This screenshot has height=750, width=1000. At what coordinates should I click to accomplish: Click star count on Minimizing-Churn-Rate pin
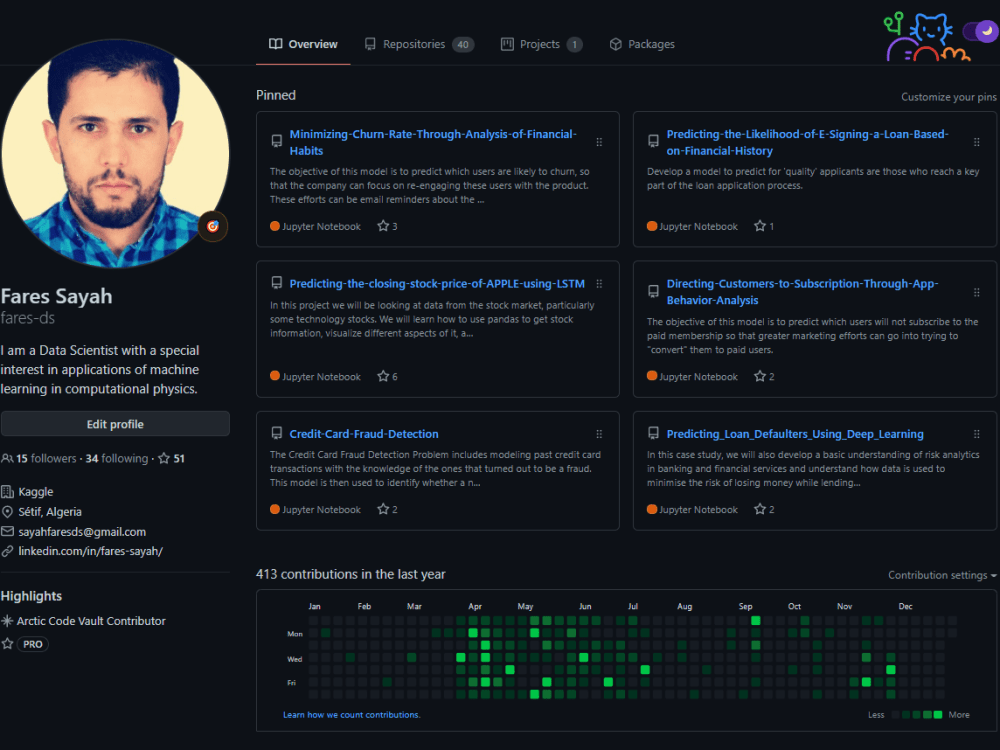click(x=387, y=226)
